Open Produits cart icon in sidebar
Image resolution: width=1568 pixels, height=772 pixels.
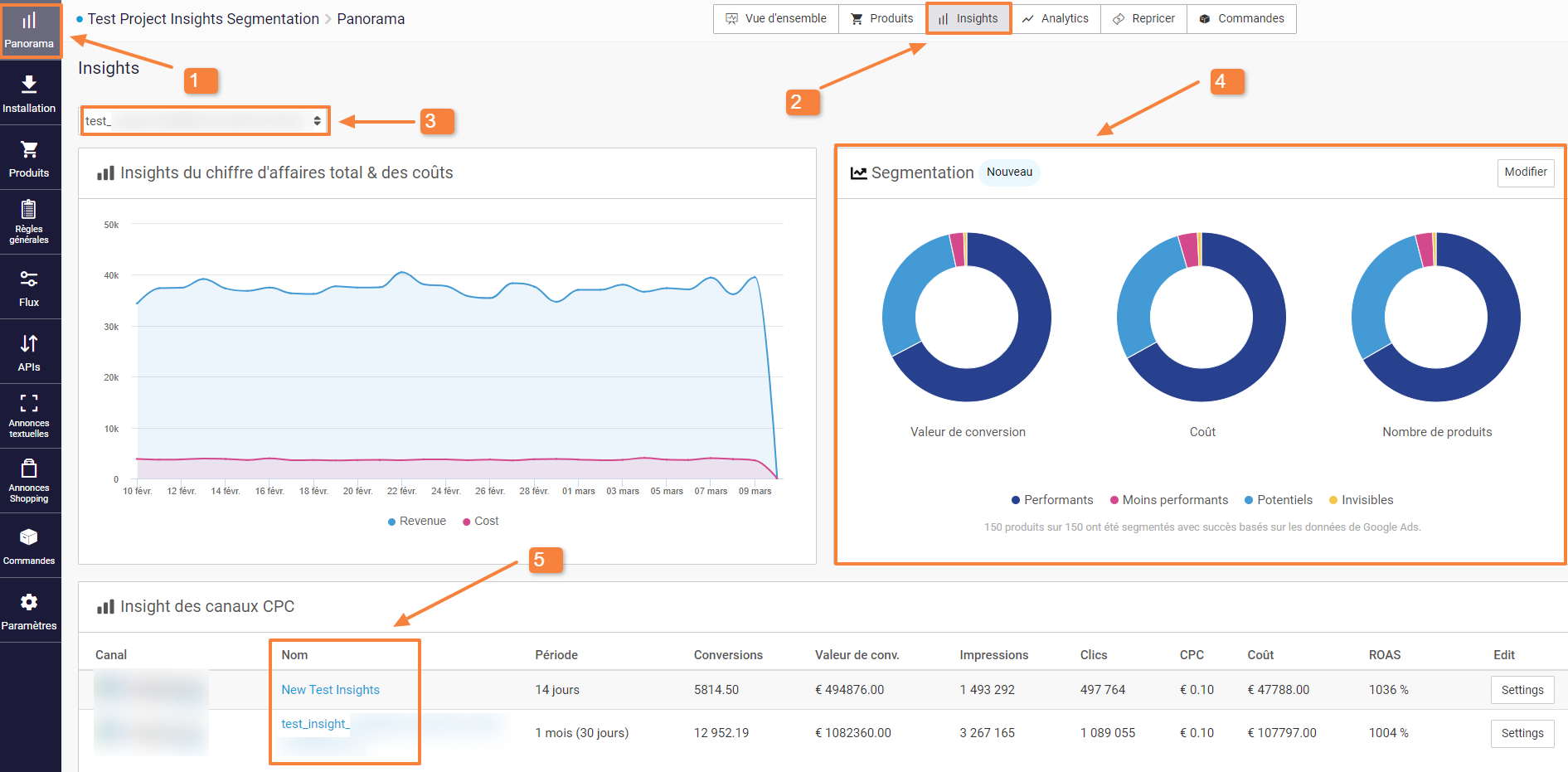29,149
